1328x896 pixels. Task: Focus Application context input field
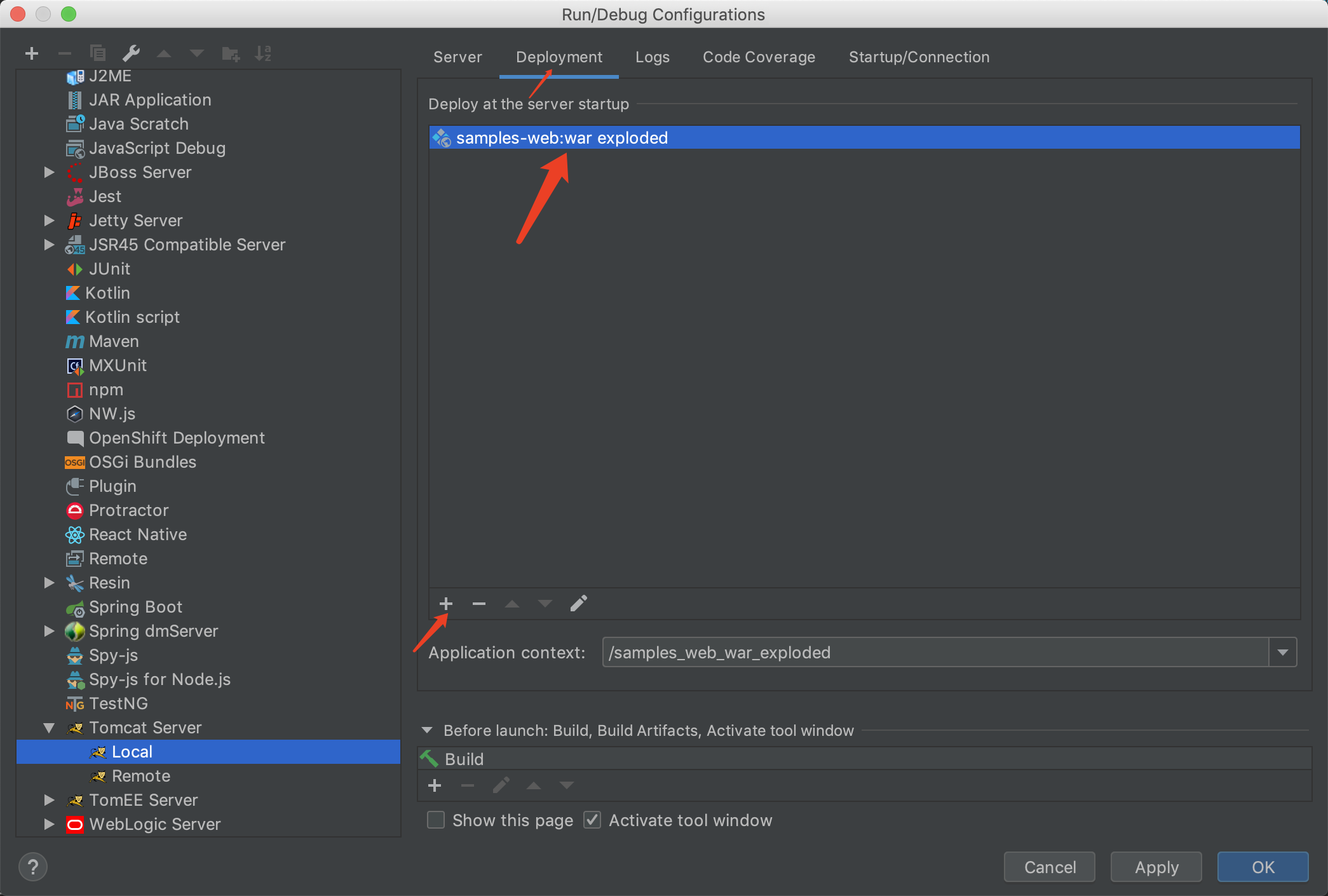(935, 653)
